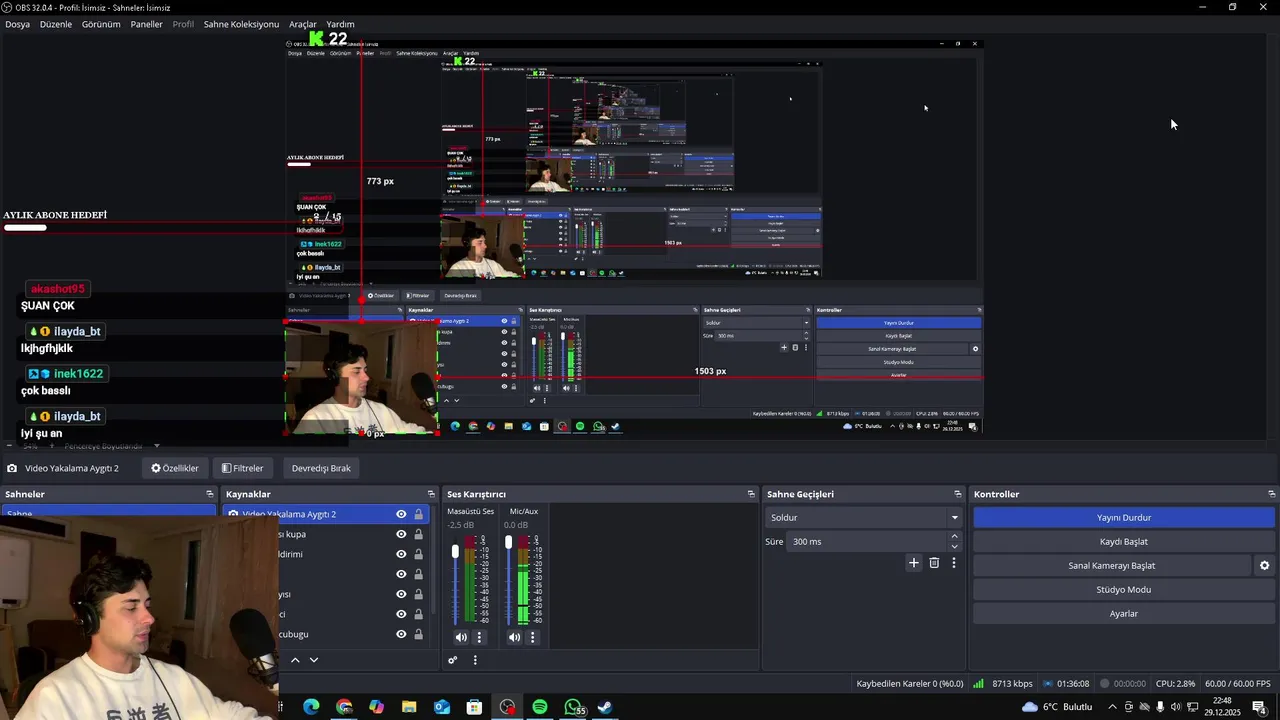Viewport: 1280px width, 720px height.
Task: Click the CPU: 2.8% status text
Action: (x=1175, y=684)
